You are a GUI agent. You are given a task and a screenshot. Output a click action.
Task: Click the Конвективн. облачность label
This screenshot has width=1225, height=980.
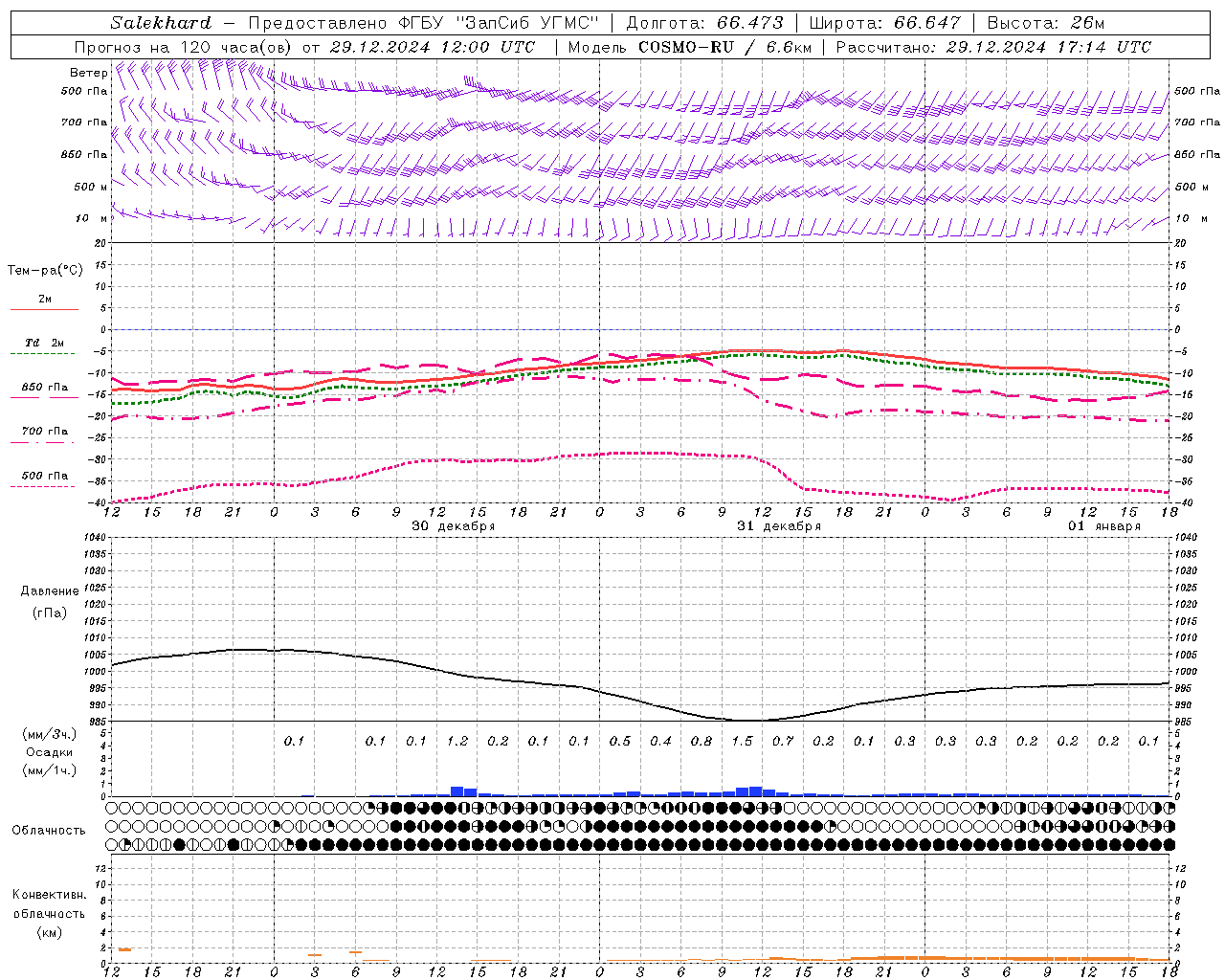(49, 904)
